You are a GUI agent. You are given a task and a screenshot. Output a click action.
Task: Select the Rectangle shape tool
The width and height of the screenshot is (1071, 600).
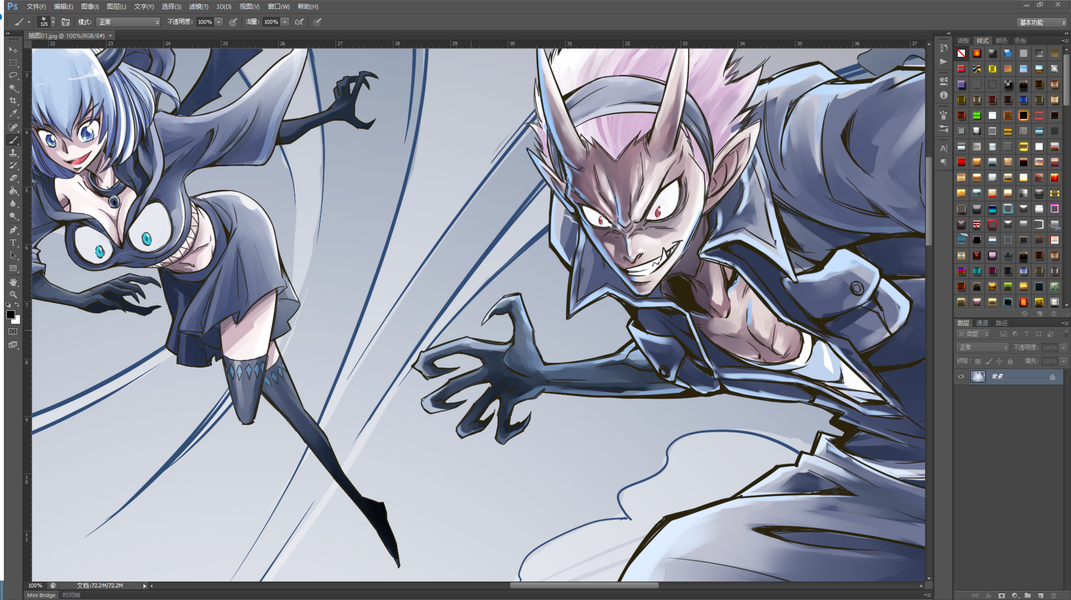point(13,268)
